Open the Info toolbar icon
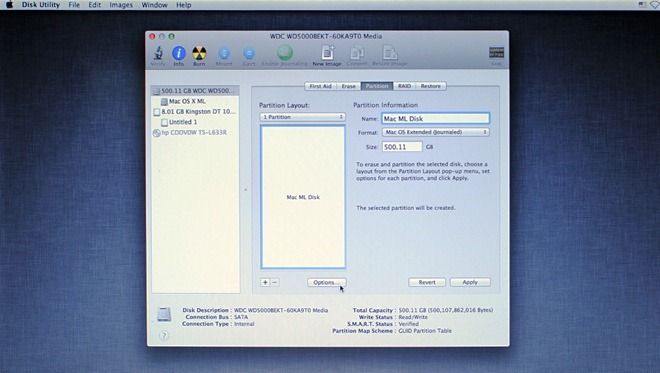The image size is (660, 373). (x=179, y=53)
